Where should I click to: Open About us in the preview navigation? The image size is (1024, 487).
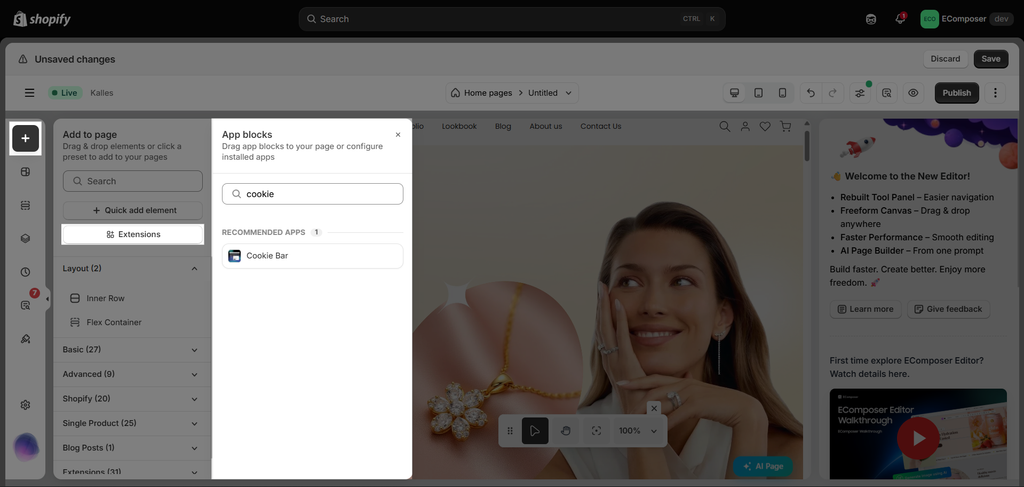(x=546, y=126)
